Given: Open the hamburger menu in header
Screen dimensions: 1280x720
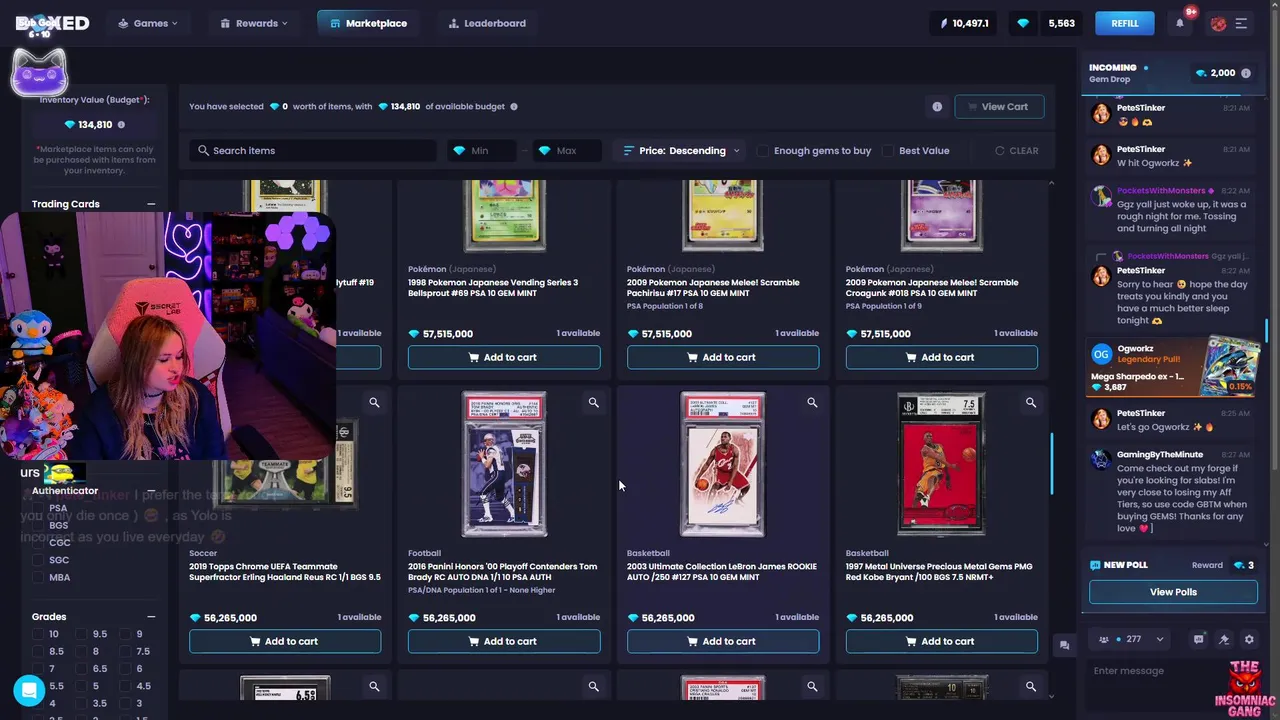Looking at the screenshot, I should click(x=1242, y=23).
